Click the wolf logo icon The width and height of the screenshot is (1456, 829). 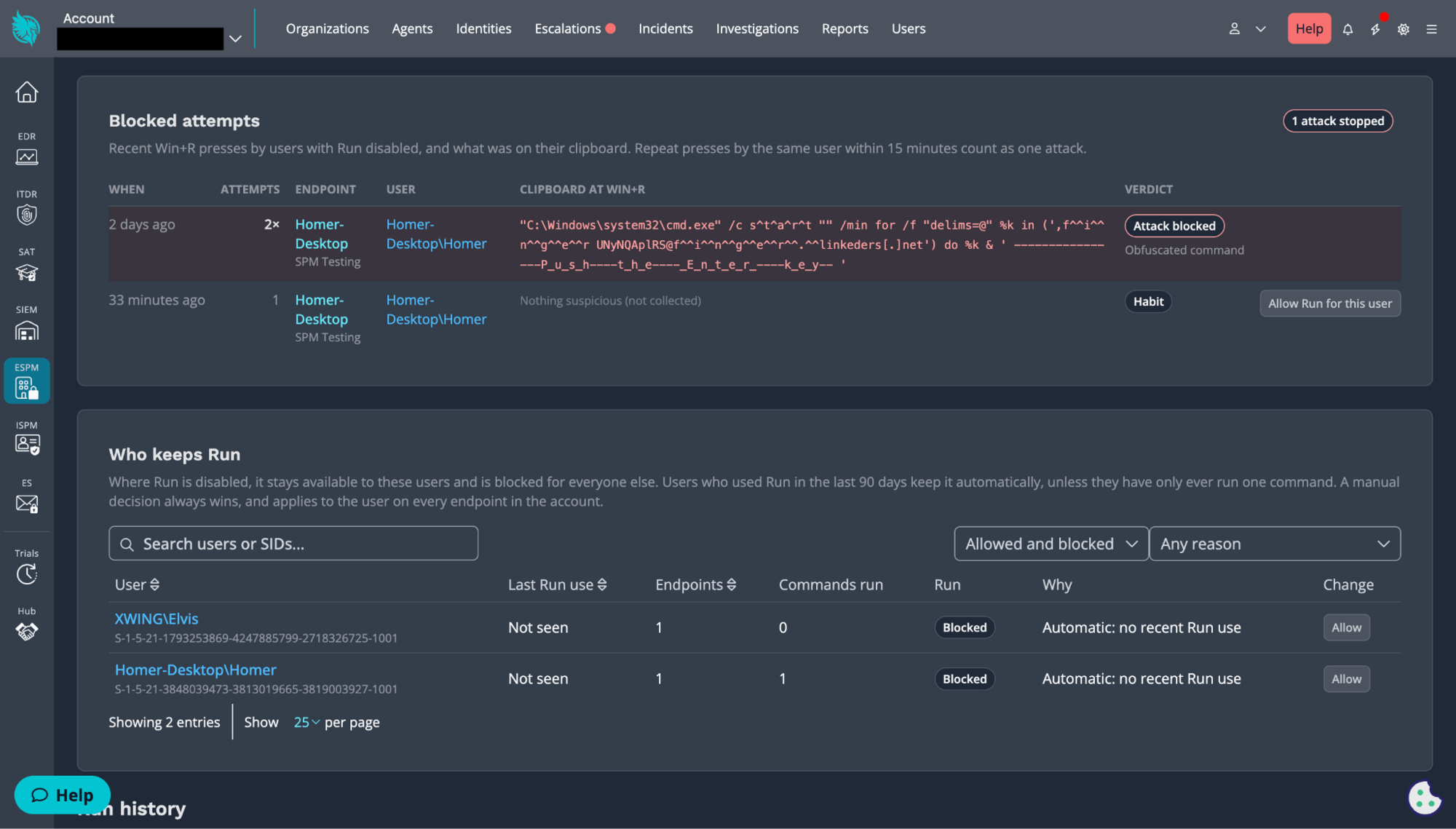coord(26,29)
